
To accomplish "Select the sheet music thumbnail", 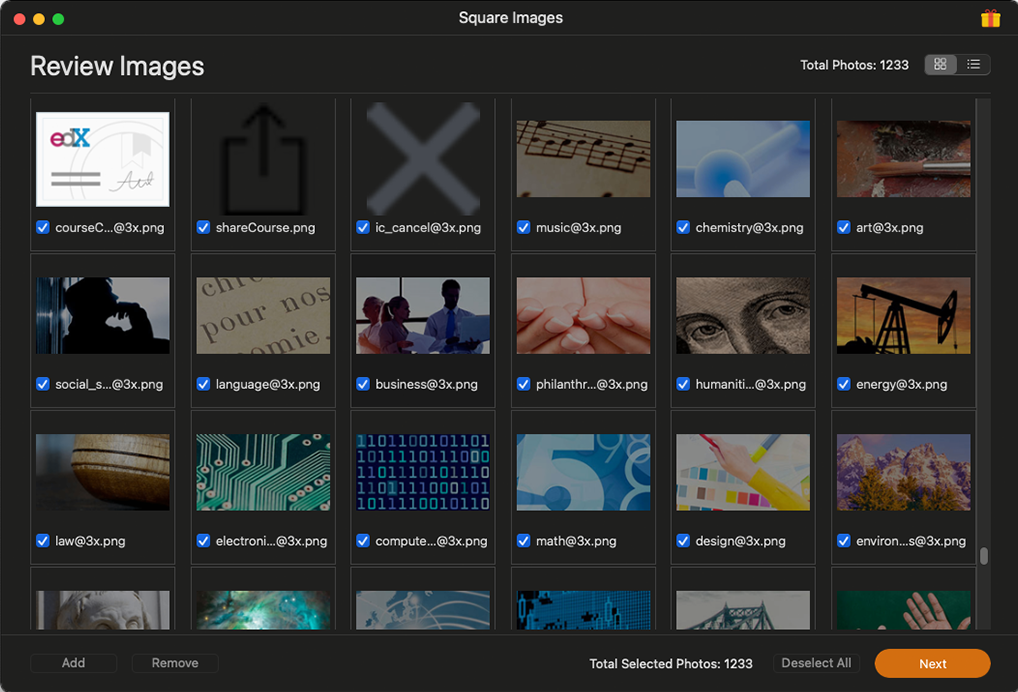I will tap(583, 159).
